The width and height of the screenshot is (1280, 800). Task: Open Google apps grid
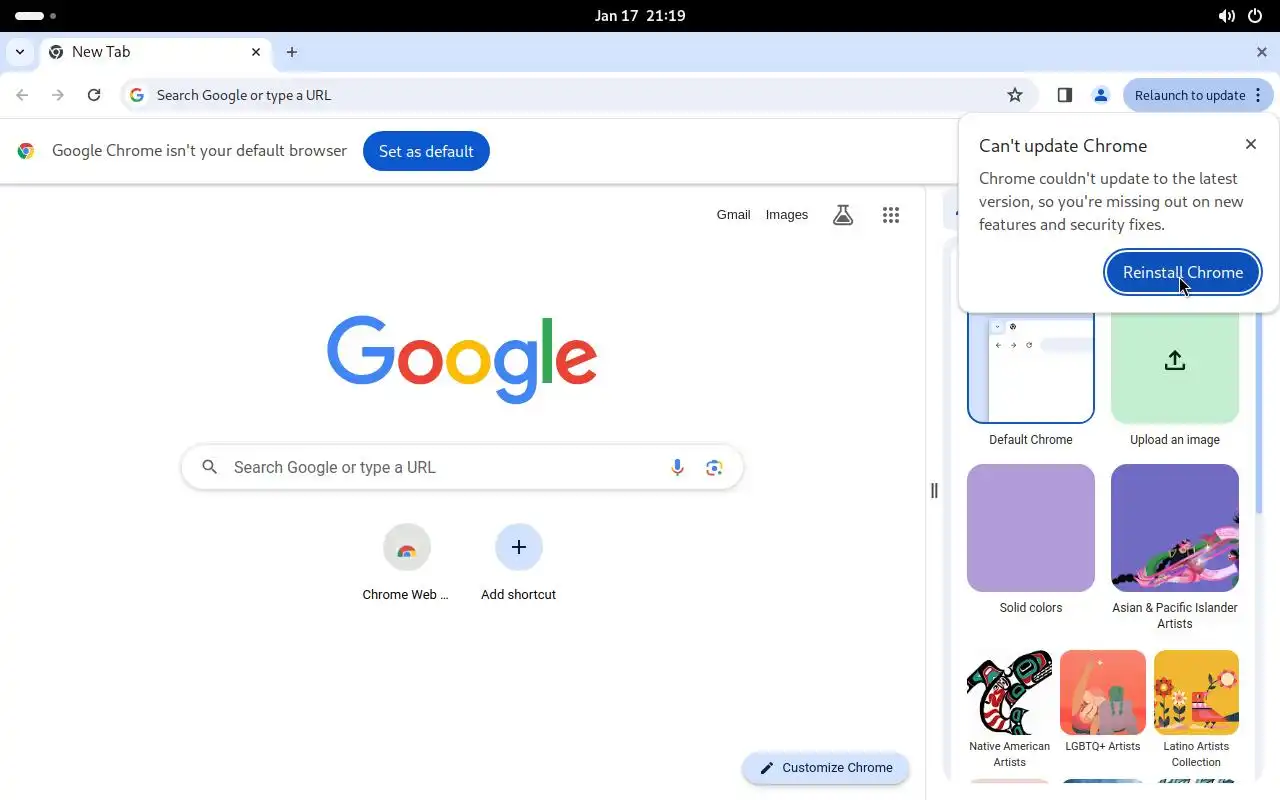[x=891, y=214]
